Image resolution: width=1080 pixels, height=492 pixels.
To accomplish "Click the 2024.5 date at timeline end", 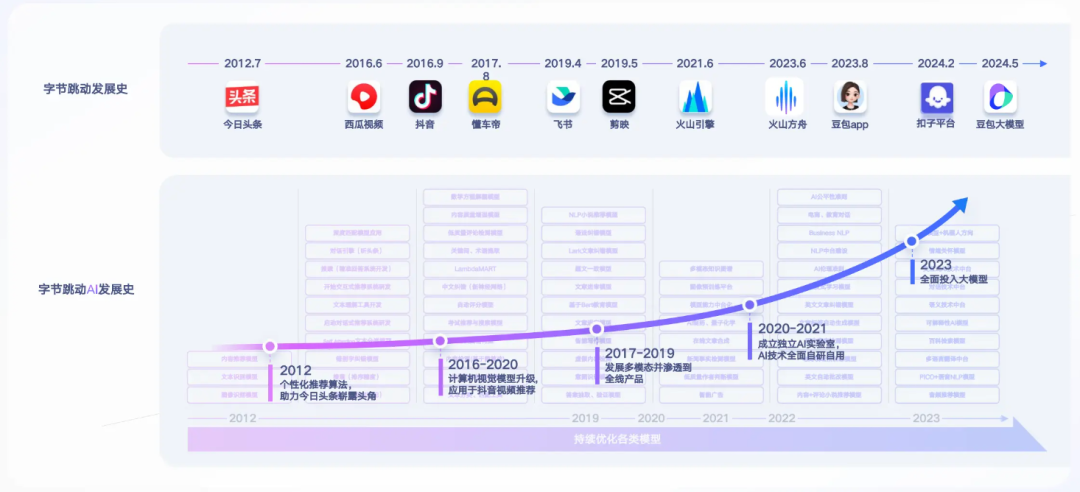I will (x=999, y=63).
